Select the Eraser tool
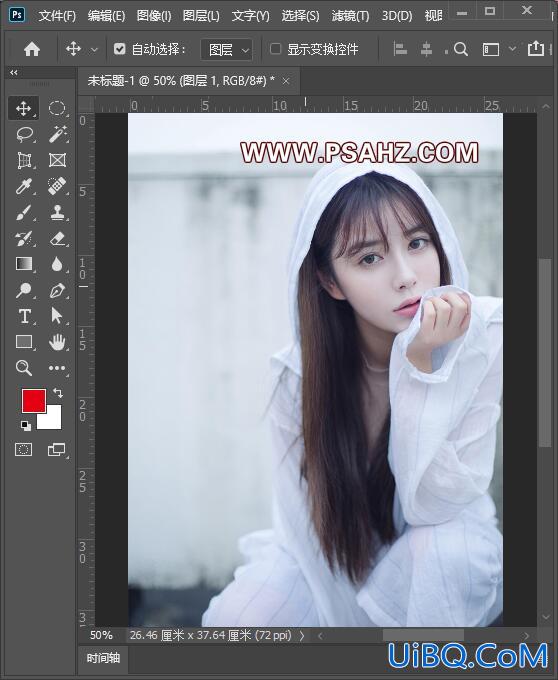This screenshot has height=680, width=558. (57, 239)
